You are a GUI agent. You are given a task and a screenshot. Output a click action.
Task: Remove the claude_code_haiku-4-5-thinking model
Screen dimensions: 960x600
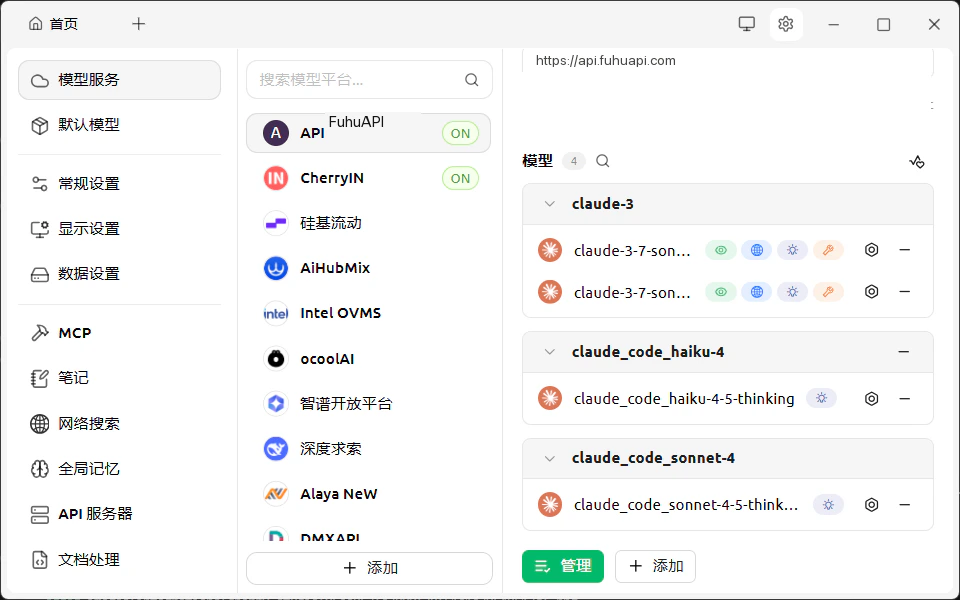[904, 399]
